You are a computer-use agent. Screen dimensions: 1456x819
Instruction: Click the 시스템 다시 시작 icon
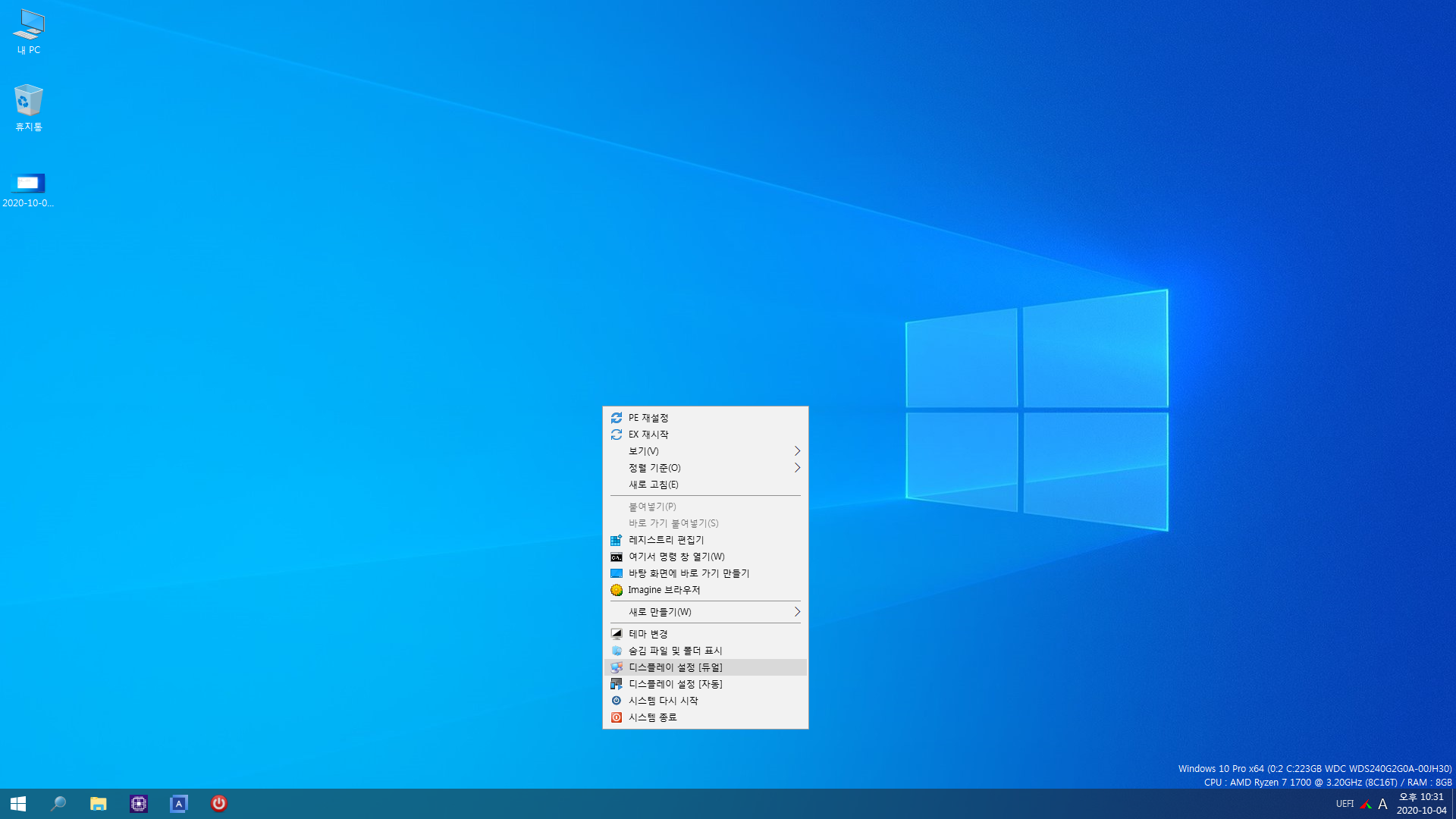[x=617, y=701]
